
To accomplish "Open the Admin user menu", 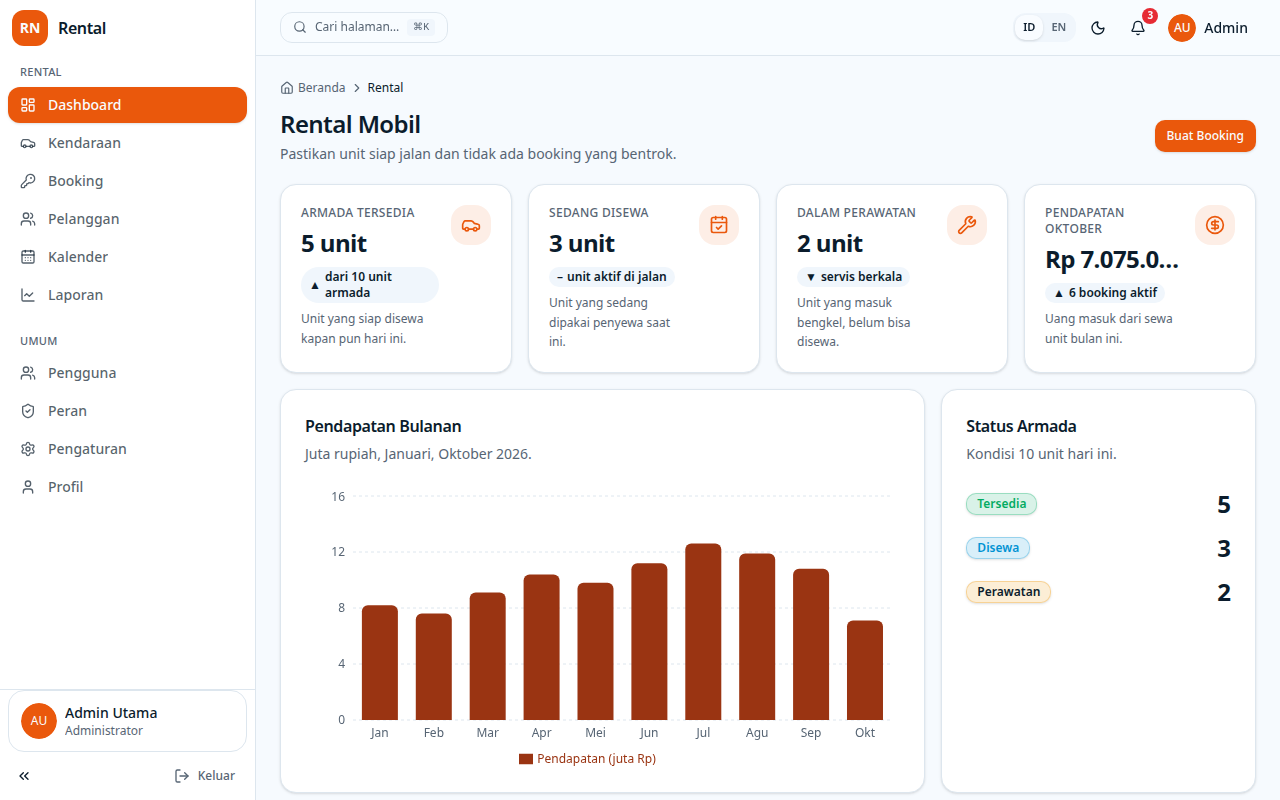I will (1208, 28).
